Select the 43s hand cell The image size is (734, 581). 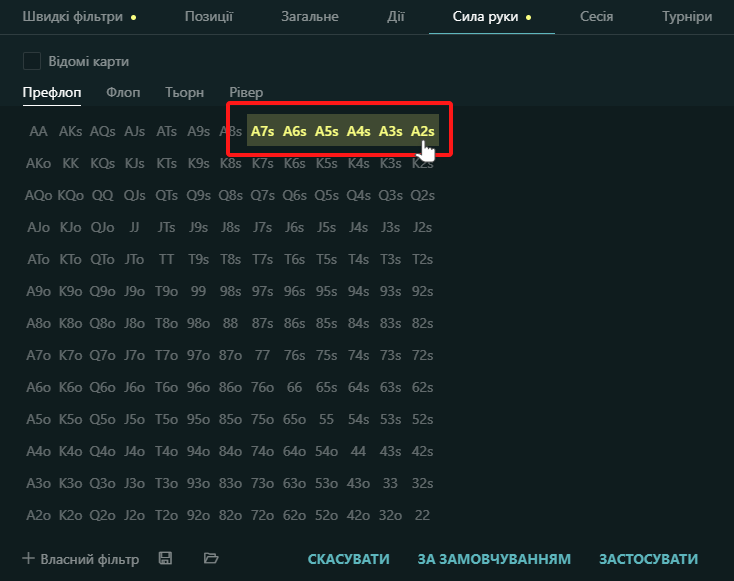390,451
